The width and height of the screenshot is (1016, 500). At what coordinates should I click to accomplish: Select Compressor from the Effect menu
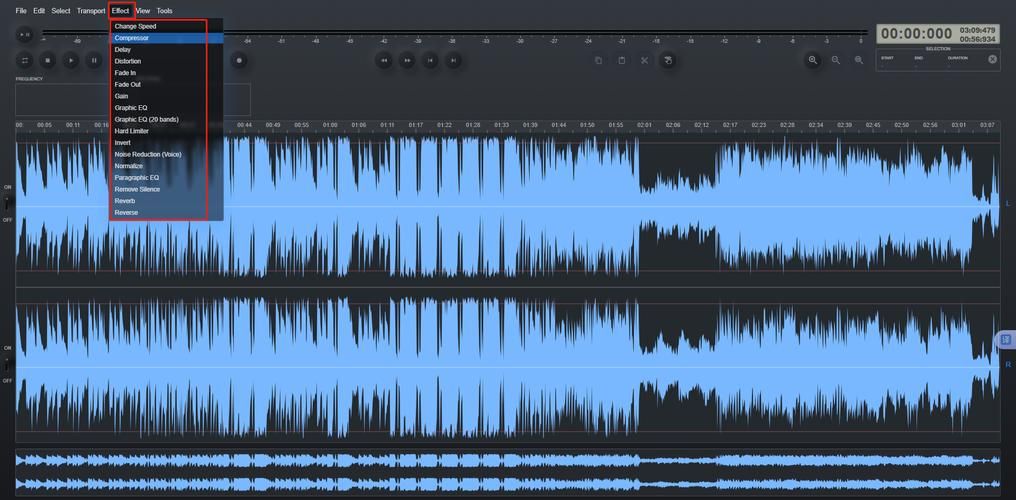[132, 38]
